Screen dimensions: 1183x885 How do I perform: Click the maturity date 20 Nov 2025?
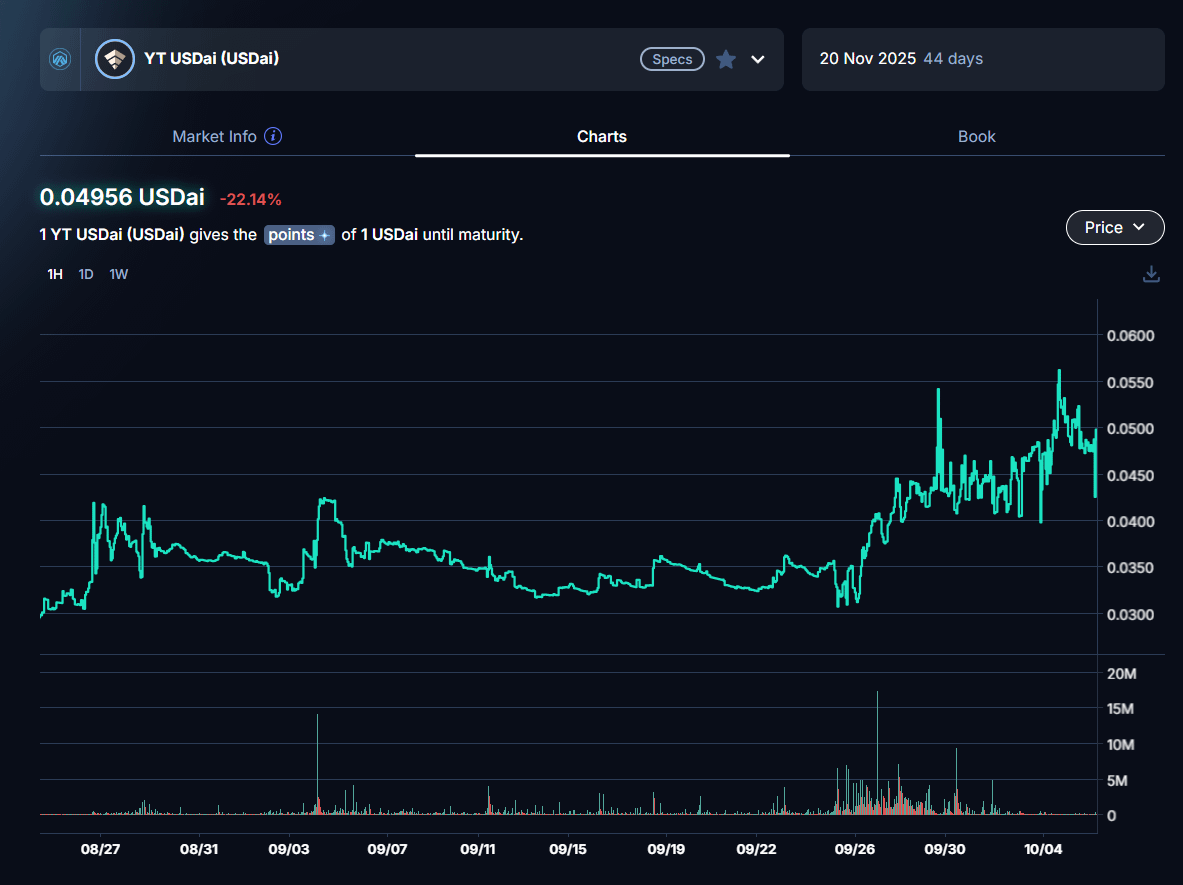pos(868,59)
